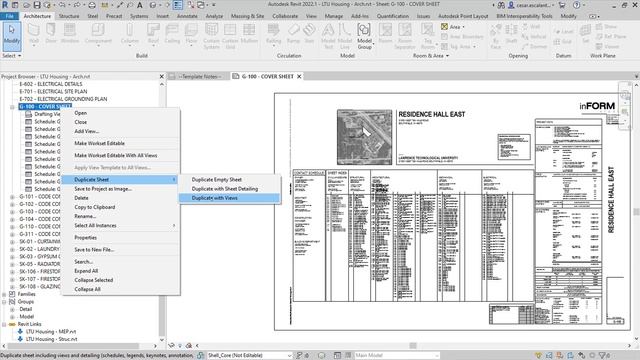Click the Print icon in quick access toolbar
Image resolution: width=640 pixels, height=360 pixels.
point(92,5)
